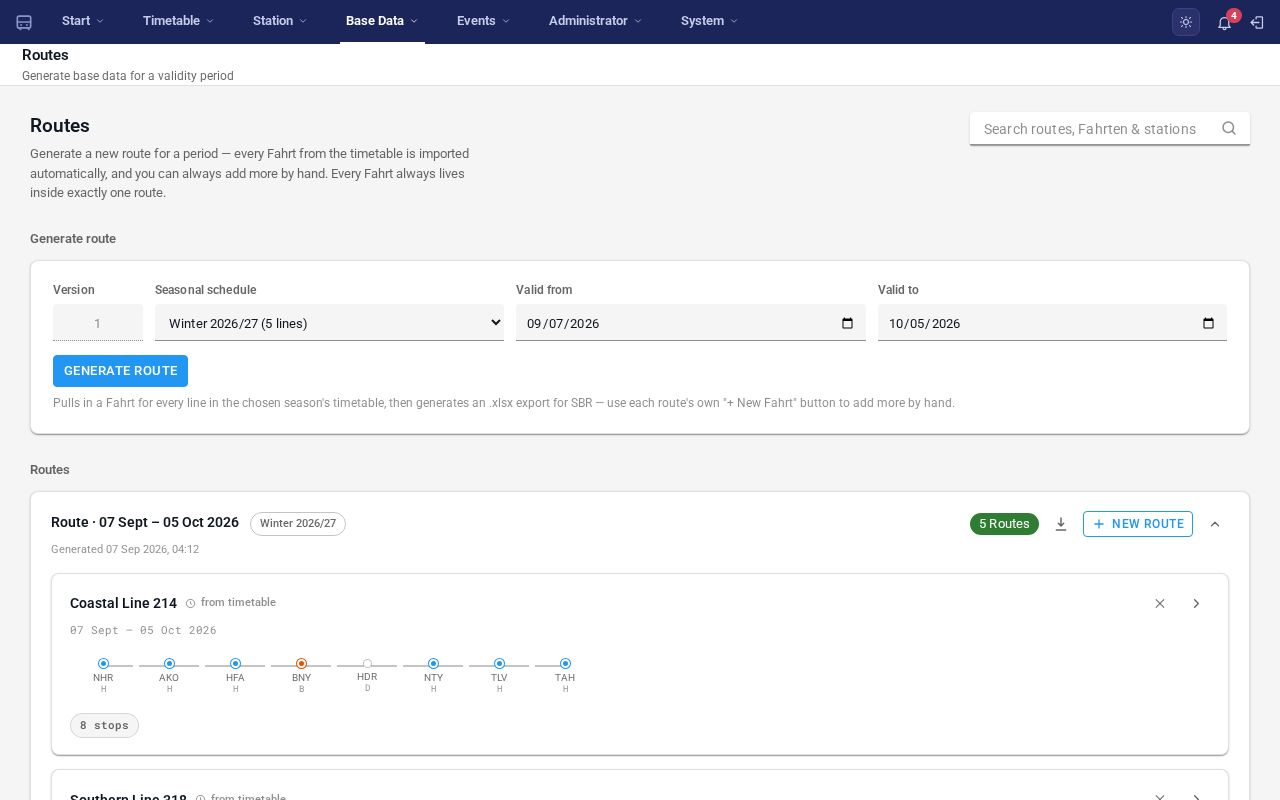Open the Seasonal schedule dropdown
This screenshot has height=800, width=1280.
click(x=329, y=323)
